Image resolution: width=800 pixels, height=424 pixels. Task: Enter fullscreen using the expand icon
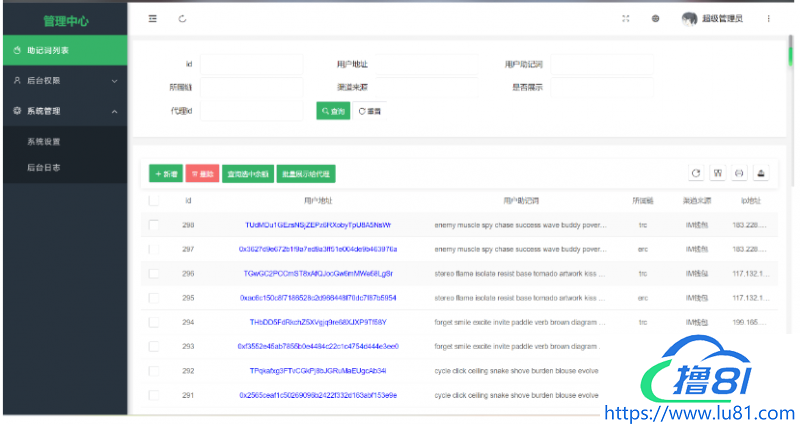626,18
